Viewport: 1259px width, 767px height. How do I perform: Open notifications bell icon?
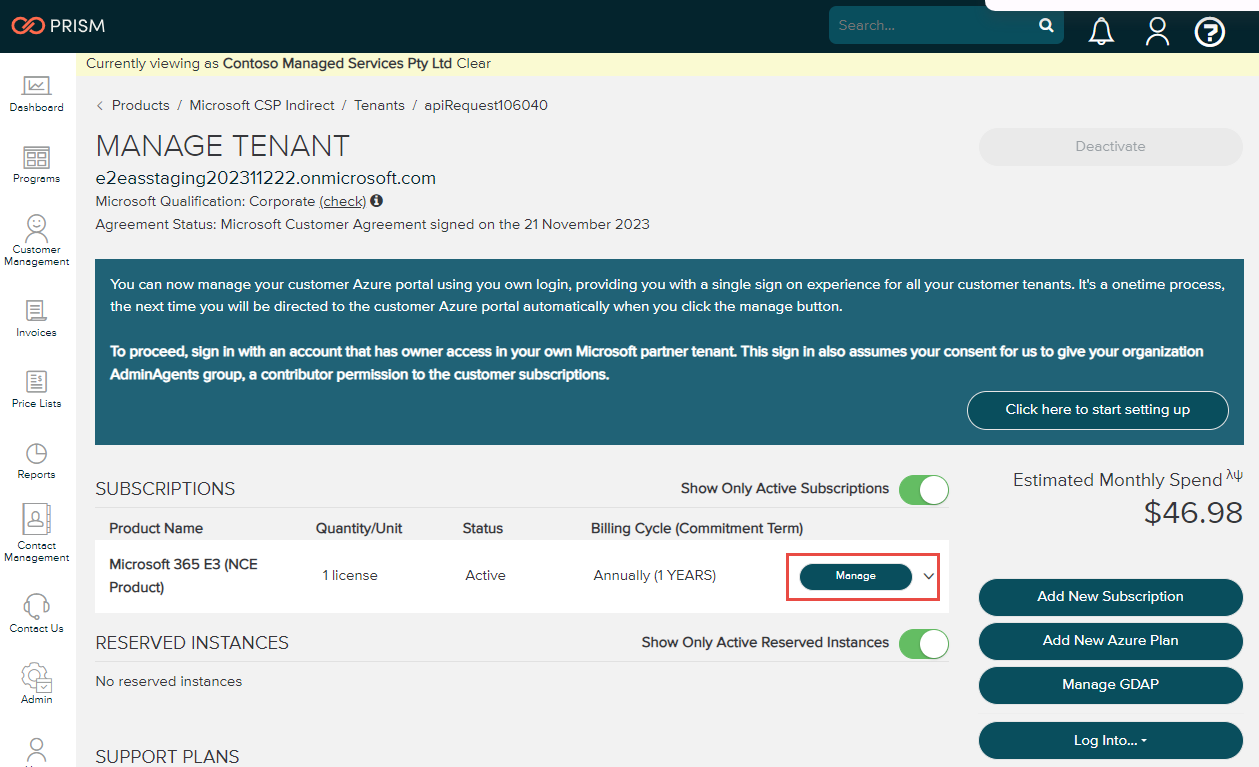pyautogui.click(x=1101, y=31)
